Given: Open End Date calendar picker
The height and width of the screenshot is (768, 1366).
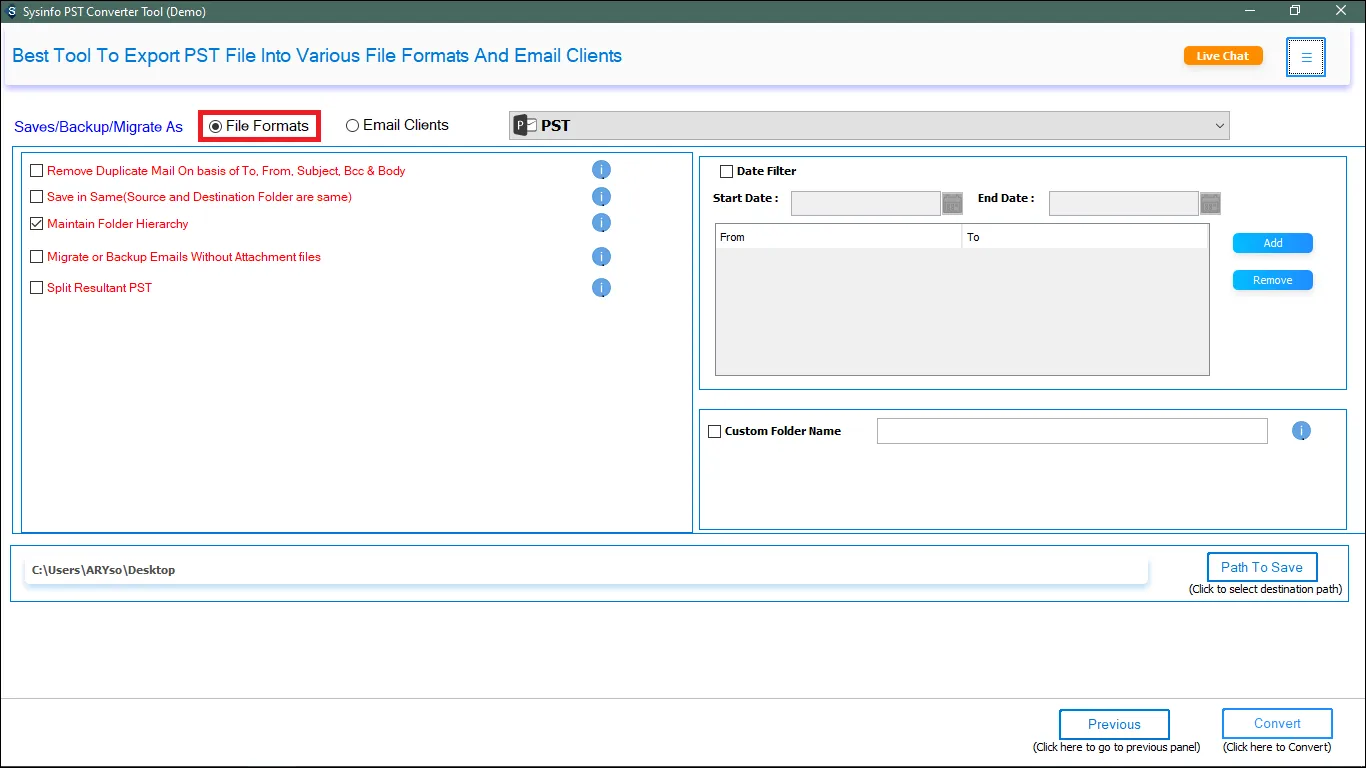Looking at the screenshot, I should [1210, 203].
